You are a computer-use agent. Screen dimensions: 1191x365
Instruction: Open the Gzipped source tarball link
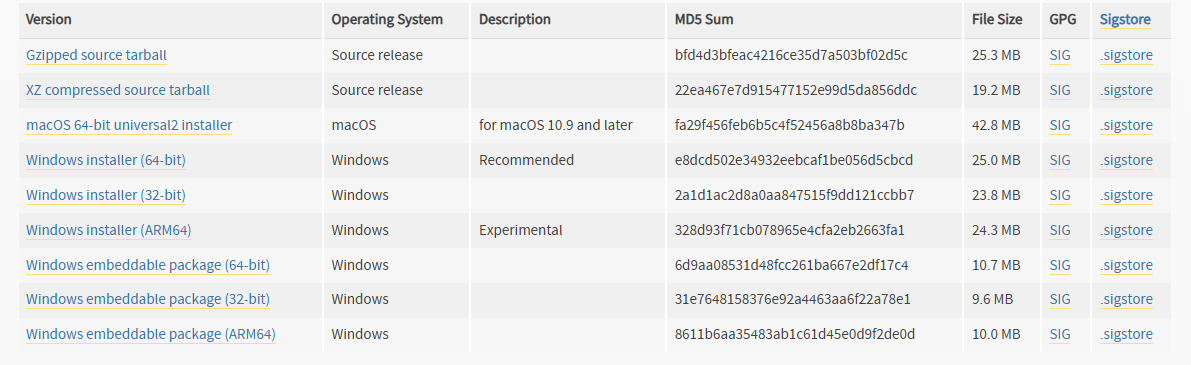tap(96, 55)
